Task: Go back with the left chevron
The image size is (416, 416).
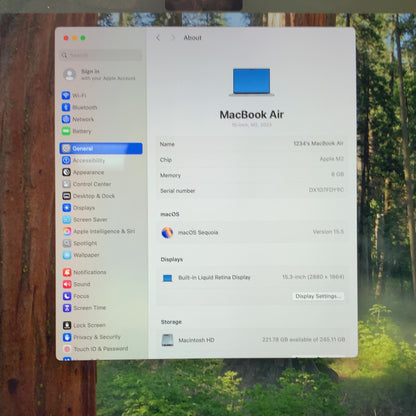Action: pos(158,38)
